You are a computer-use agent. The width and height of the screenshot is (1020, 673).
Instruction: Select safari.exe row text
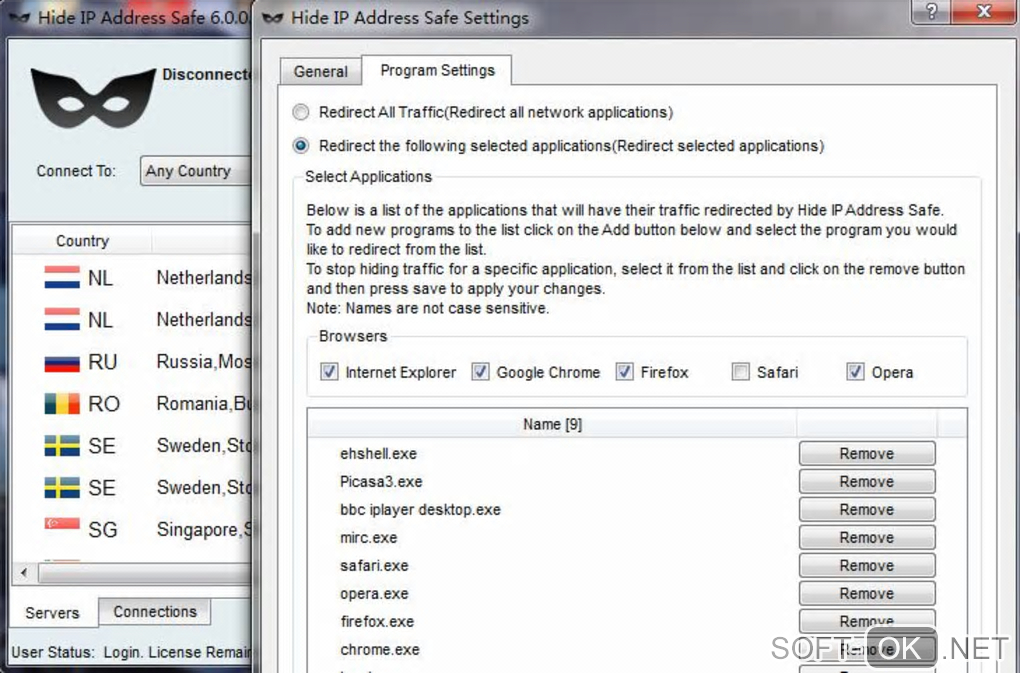click(x=374, y=565)
